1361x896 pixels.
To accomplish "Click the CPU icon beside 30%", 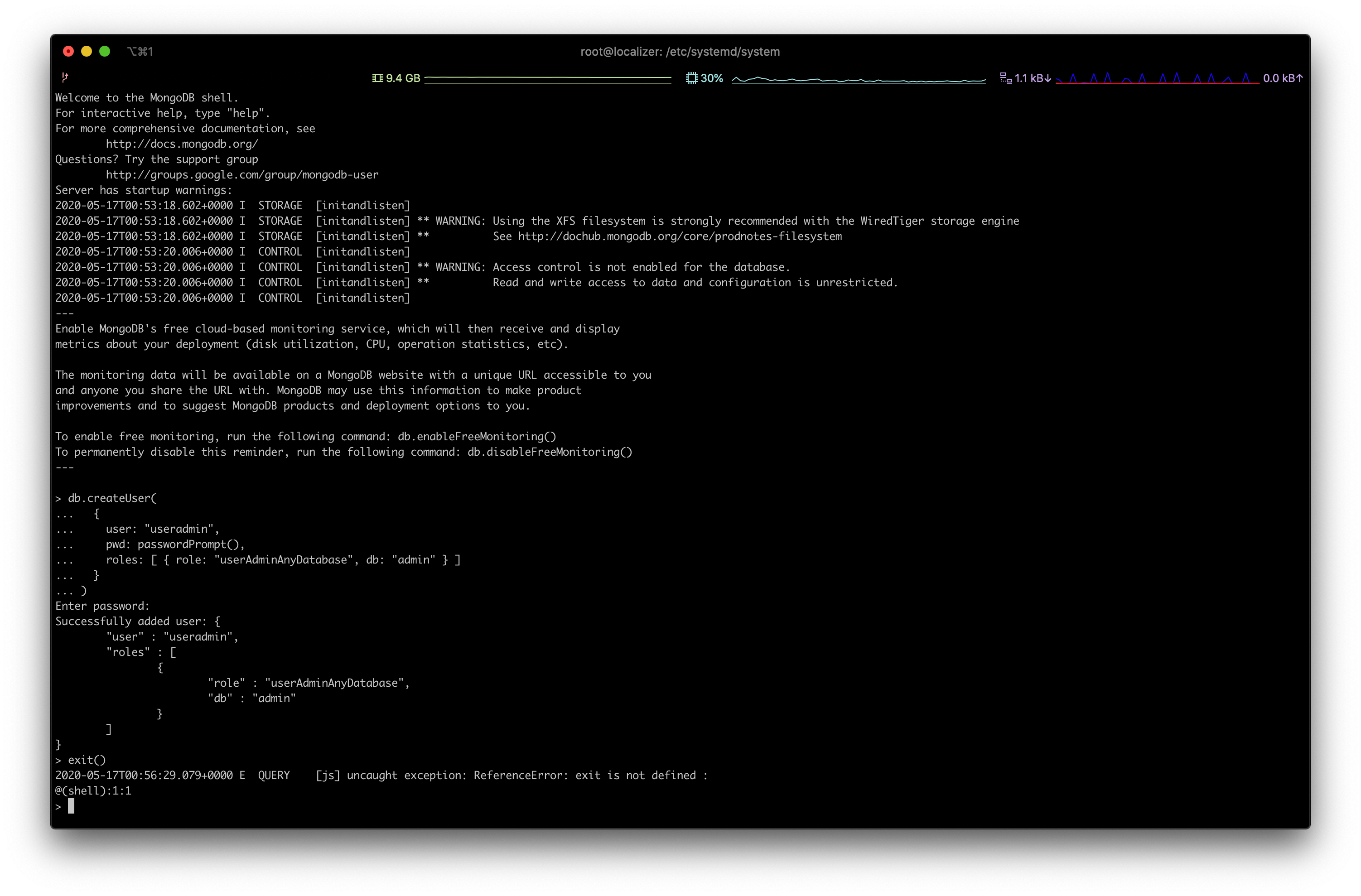I will tap(691, 78).
